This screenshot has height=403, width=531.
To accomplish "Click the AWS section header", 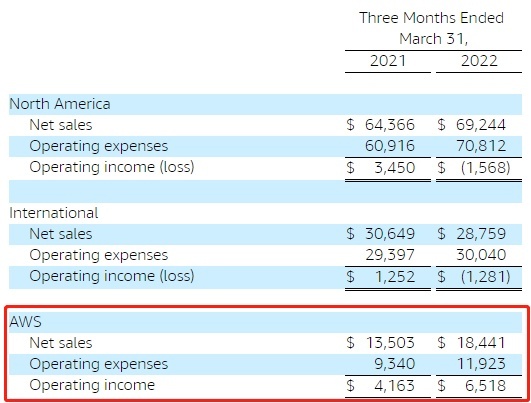I will pyautogui.click(x=25, y=322).
